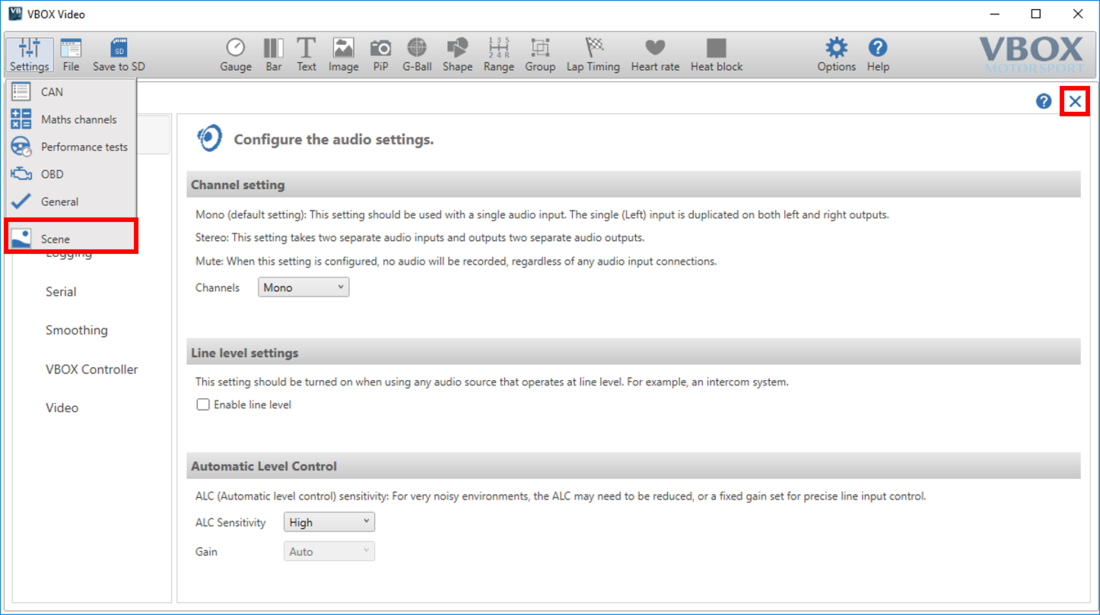Click the blue help icon in settings panel
Viewport: 1100px width, 615px height.
click(1044, 102)
